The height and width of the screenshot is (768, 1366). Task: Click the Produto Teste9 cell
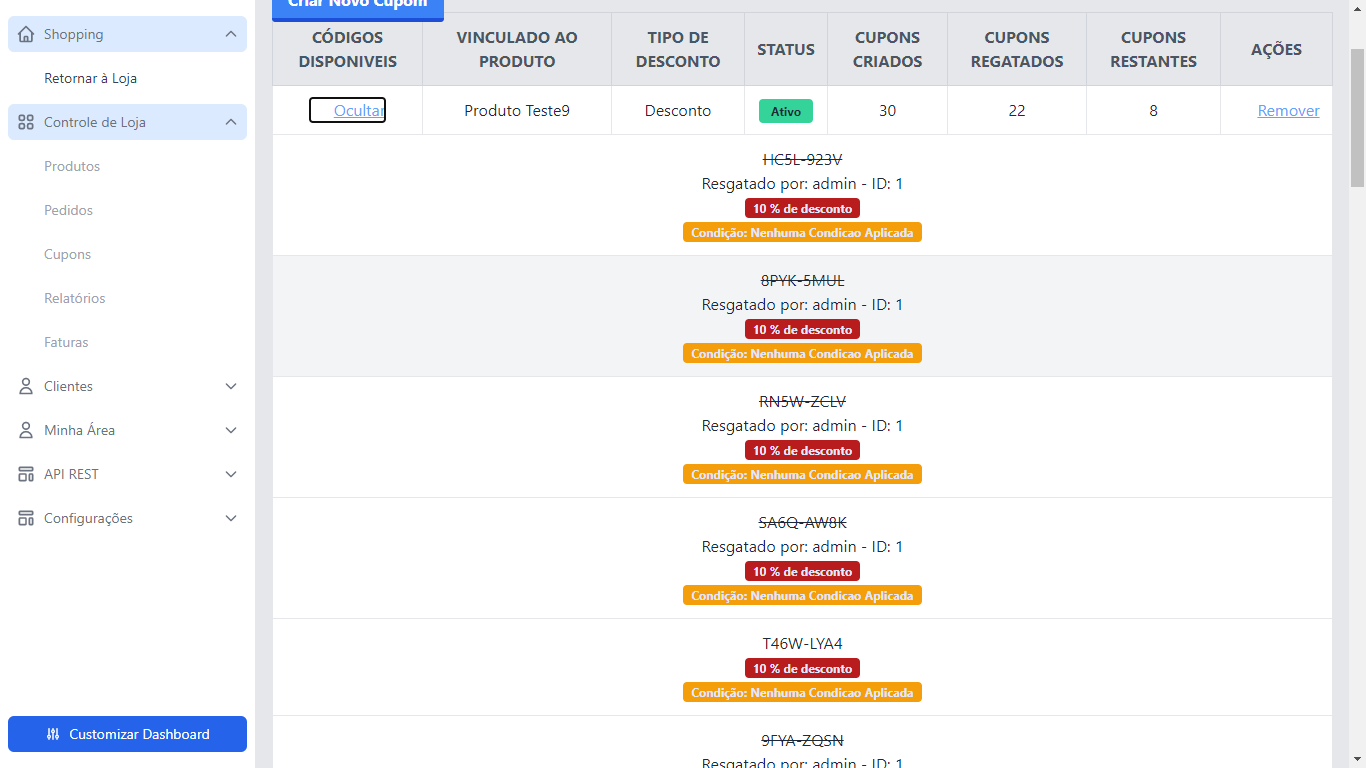pyautogui.click(x=517, y=110)
